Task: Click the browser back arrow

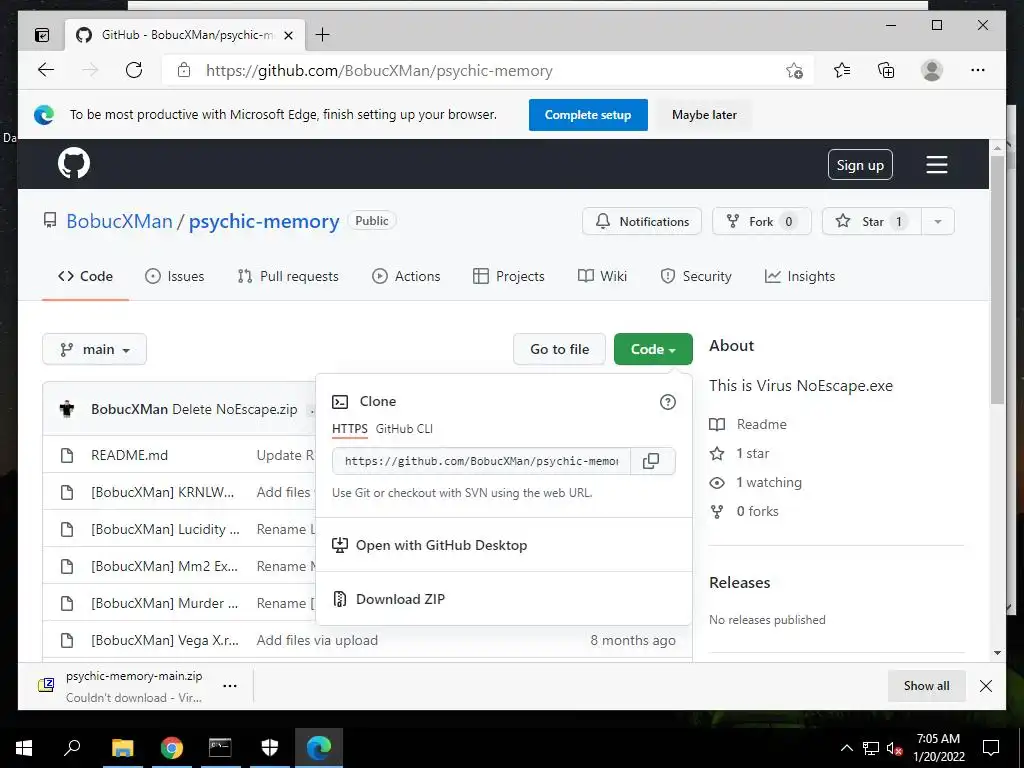Action: [x=46, y=70]
